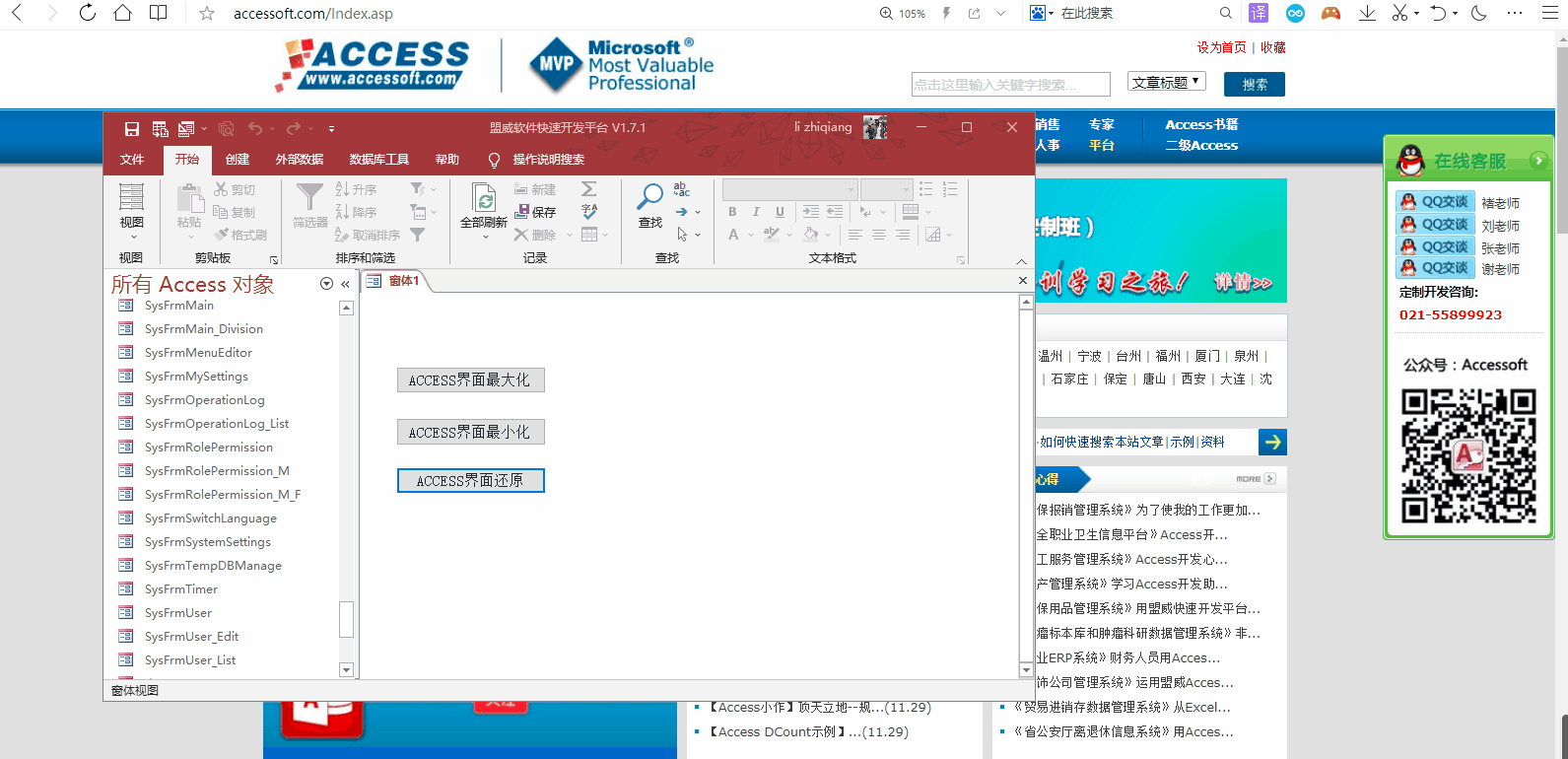Click the 设为首页 link on webpage
1568x759 pixels.
click(1221, 47)
